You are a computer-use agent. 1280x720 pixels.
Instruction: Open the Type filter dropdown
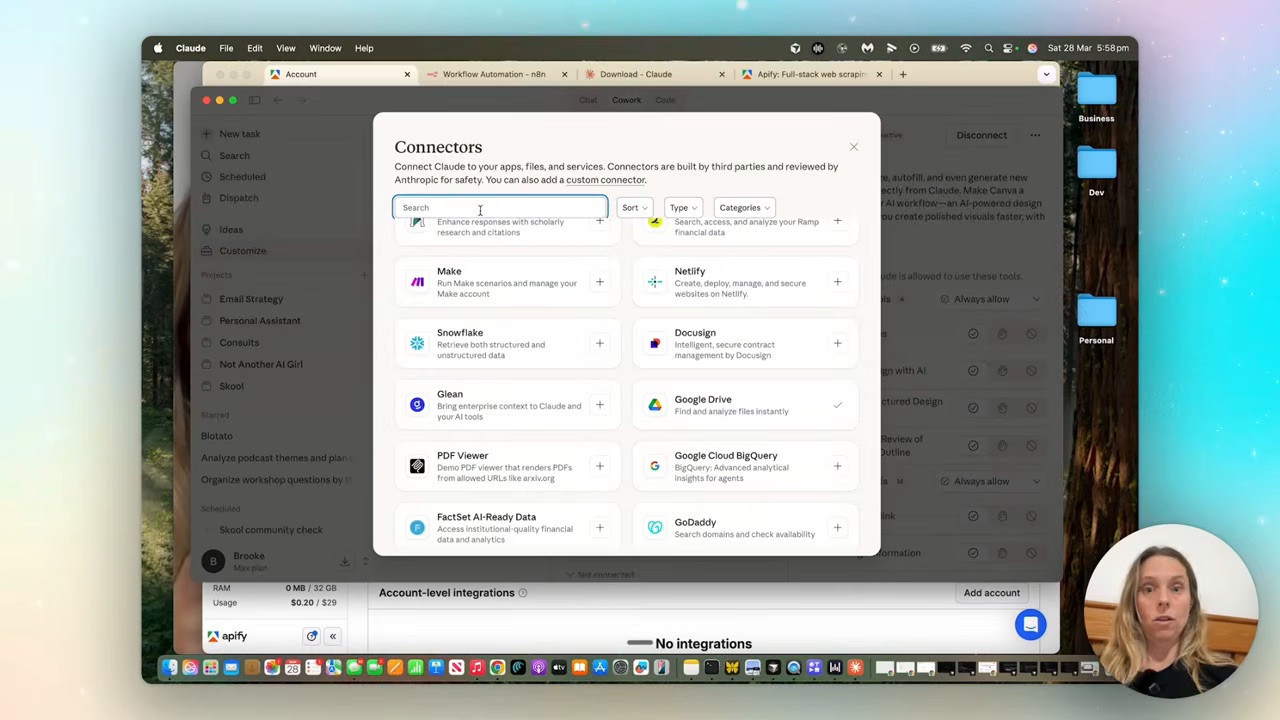[x=683, y=207]
